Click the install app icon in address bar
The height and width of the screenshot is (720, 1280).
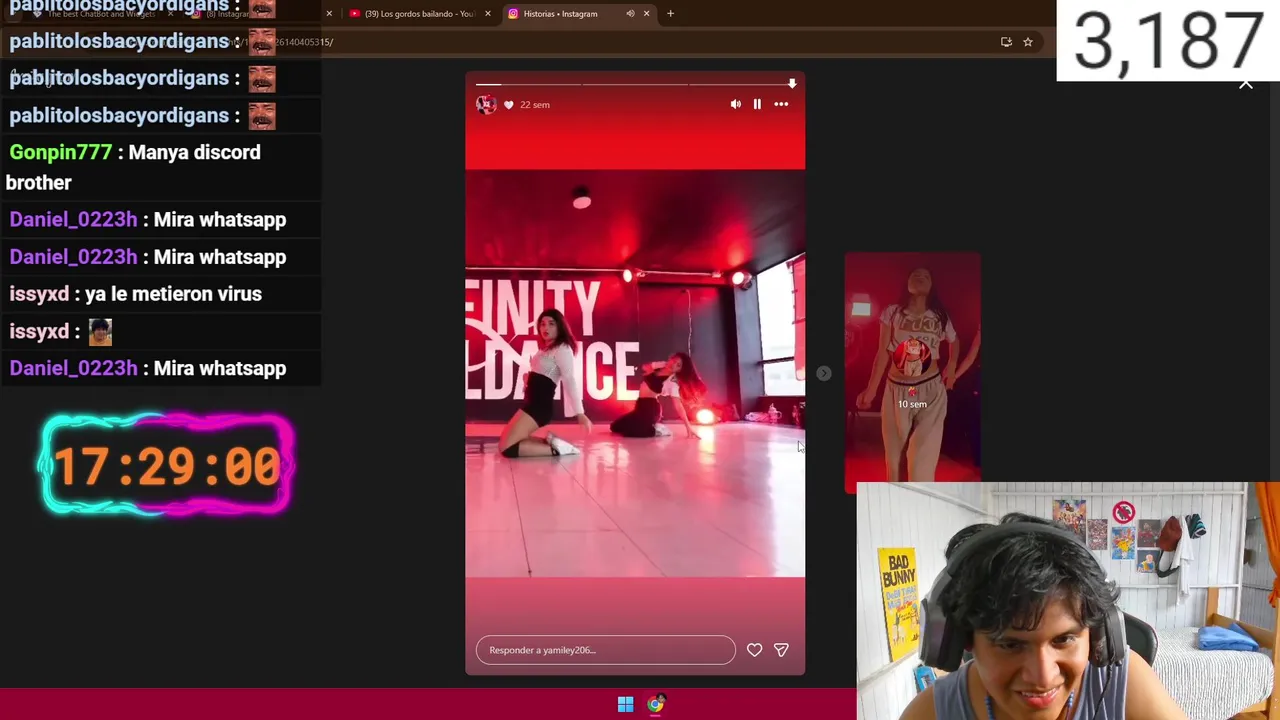click(x=1006, y=42)
